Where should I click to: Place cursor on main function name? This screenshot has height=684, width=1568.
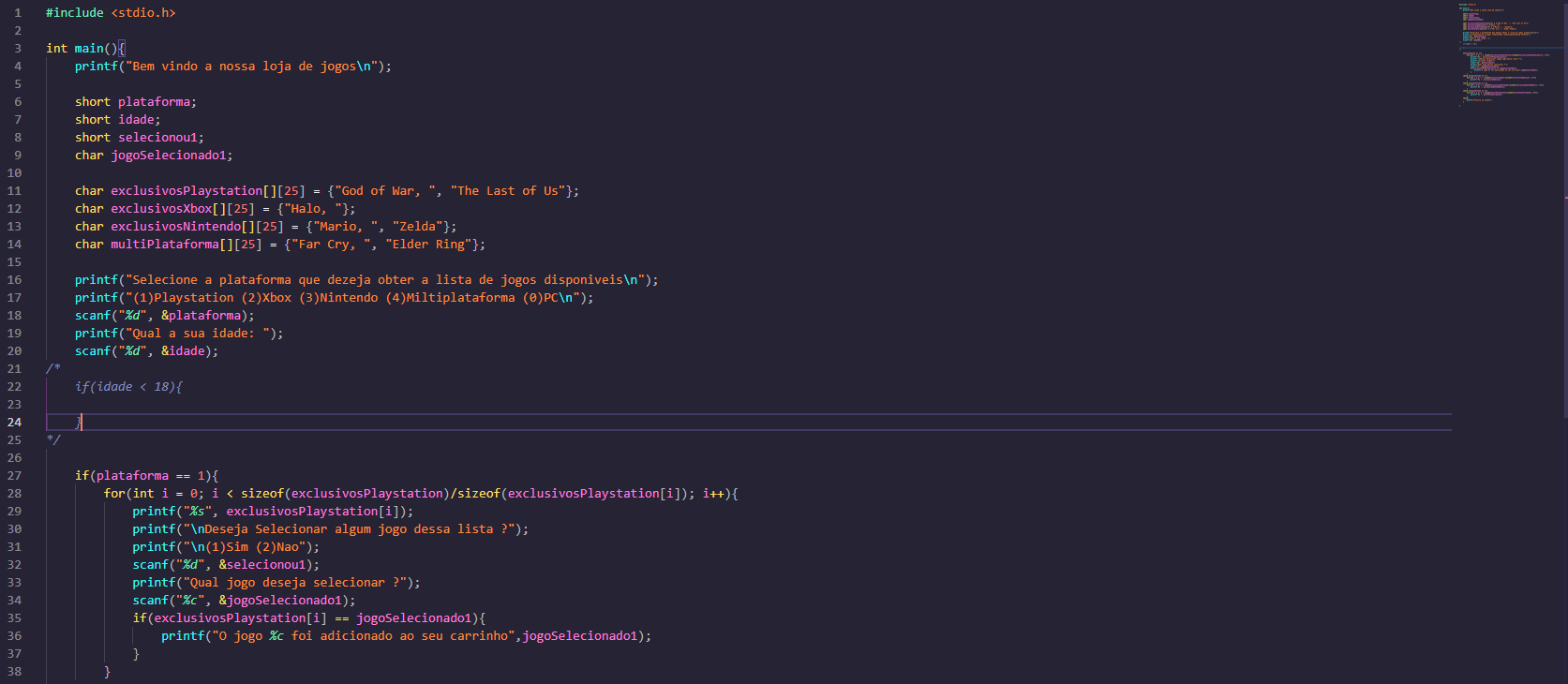pos(89,49)
